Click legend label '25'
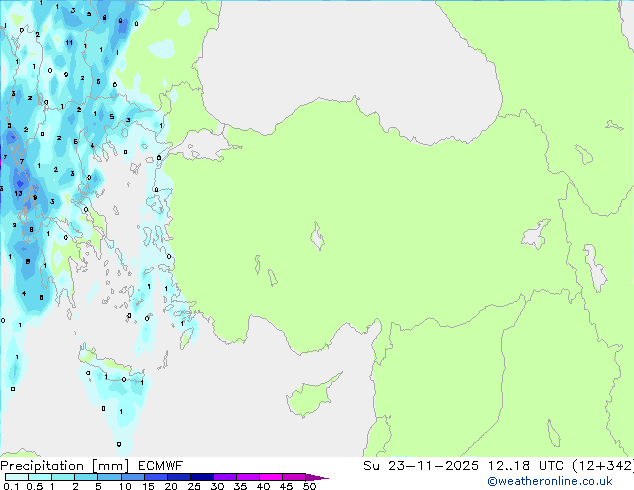Image resolution: width=634 pixels, height=490 pixels. pos(194,486)
